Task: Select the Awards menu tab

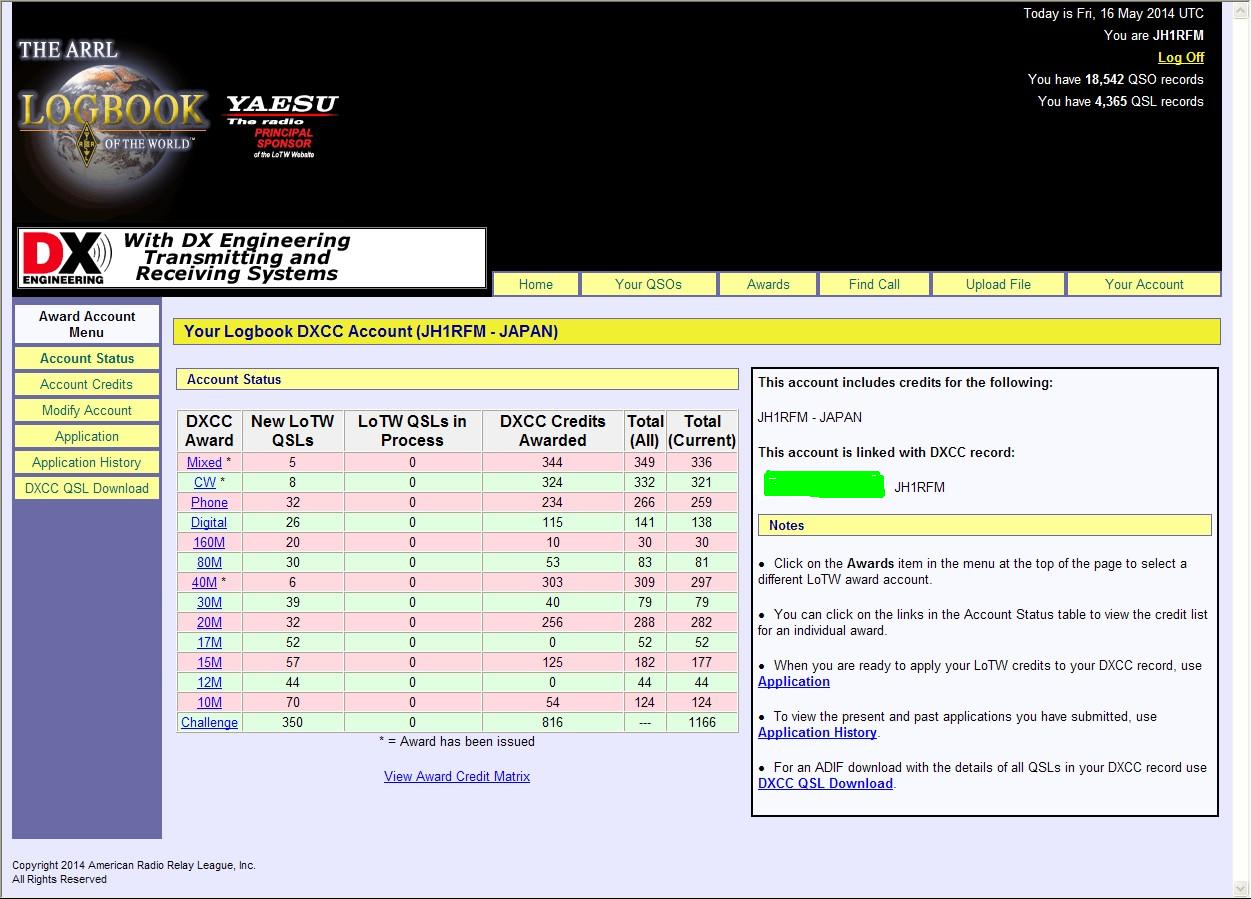Action: (768, 284)
